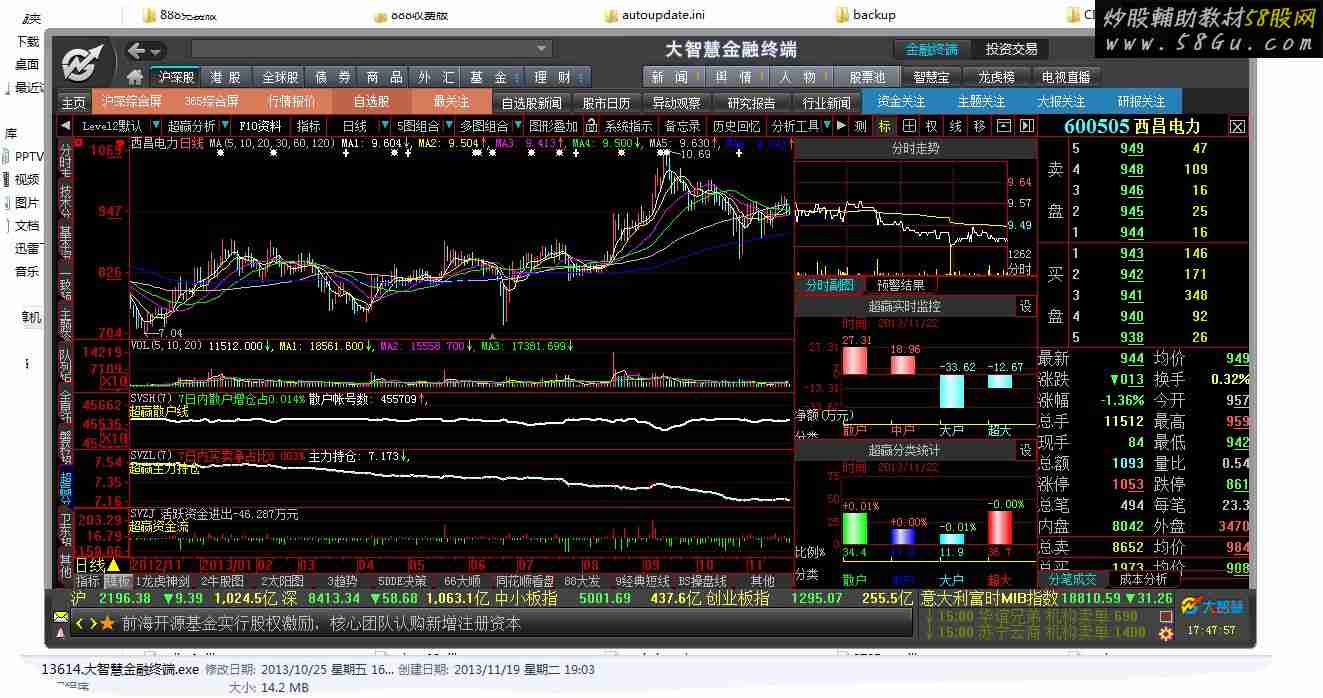
Task: Open 股票池 button
Action: 867,77
